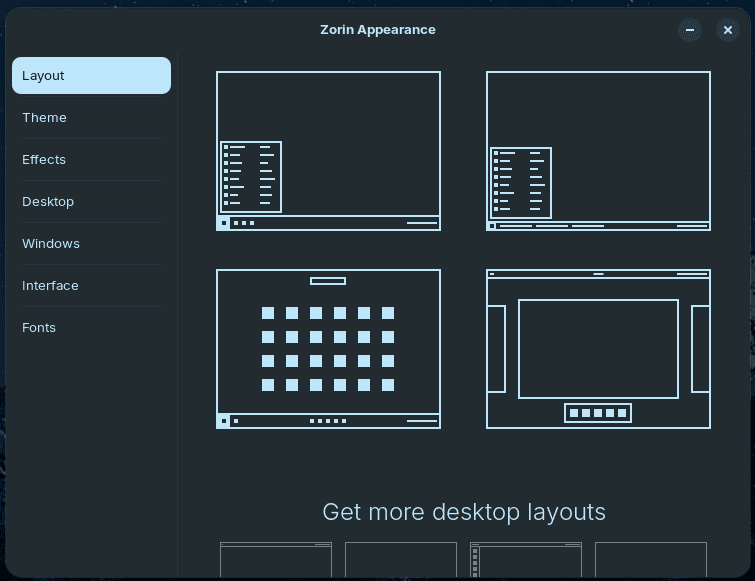
Task: Go to the Desktop settings section
Action: point(91,201)
